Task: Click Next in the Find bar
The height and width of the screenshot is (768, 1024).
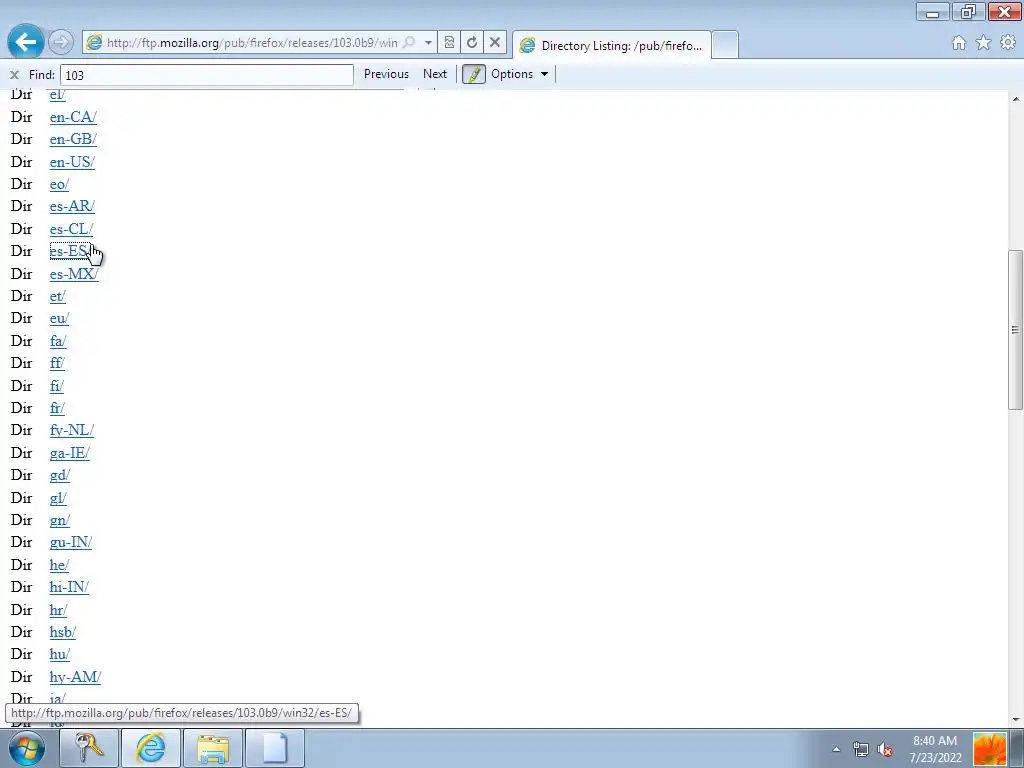Action: [435, 74]
